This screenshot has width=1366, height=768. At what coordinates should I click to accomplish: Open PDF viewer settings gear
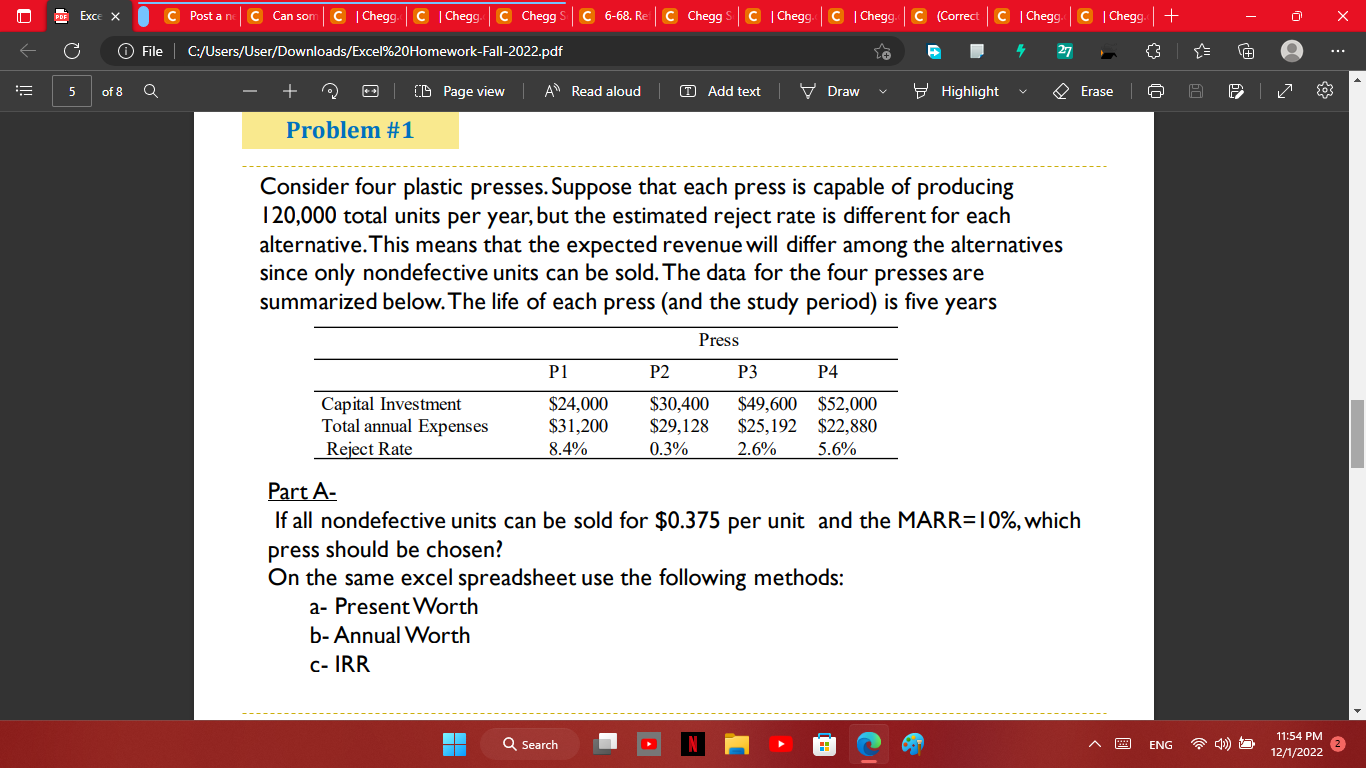tap(1324, 91)
